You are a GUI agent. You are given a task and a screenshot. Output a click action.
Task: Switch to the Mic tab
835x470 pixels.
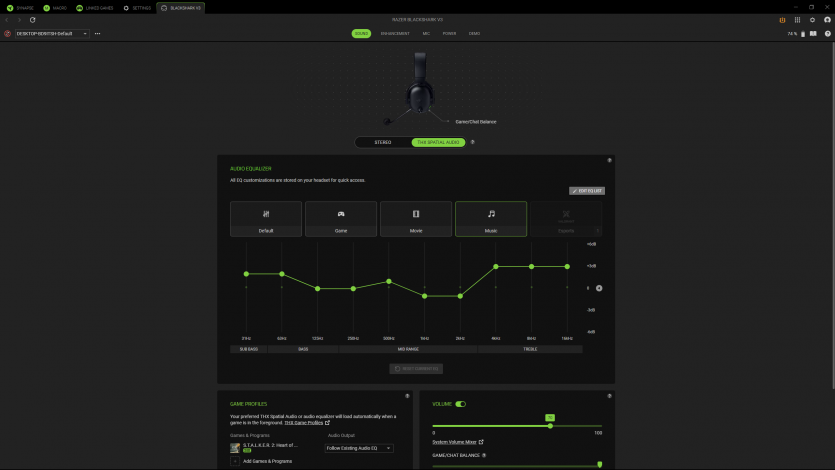click(x=425, y=33)
